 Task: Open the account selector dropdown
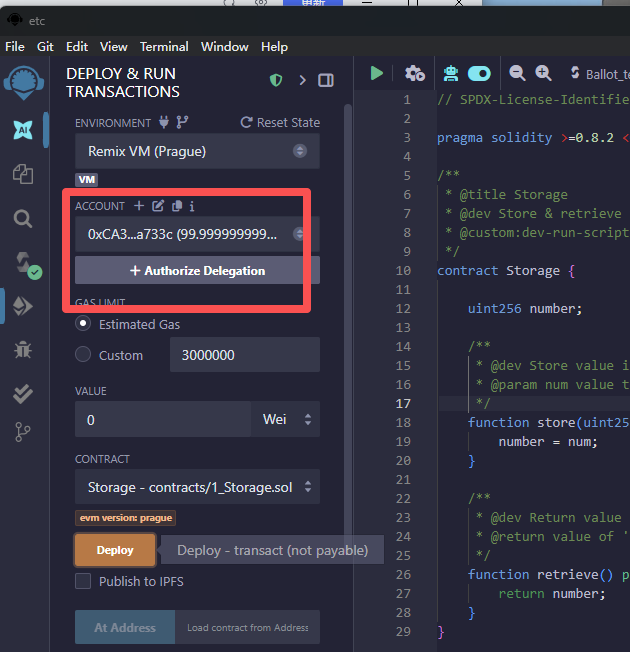click(x=197, y=234)
